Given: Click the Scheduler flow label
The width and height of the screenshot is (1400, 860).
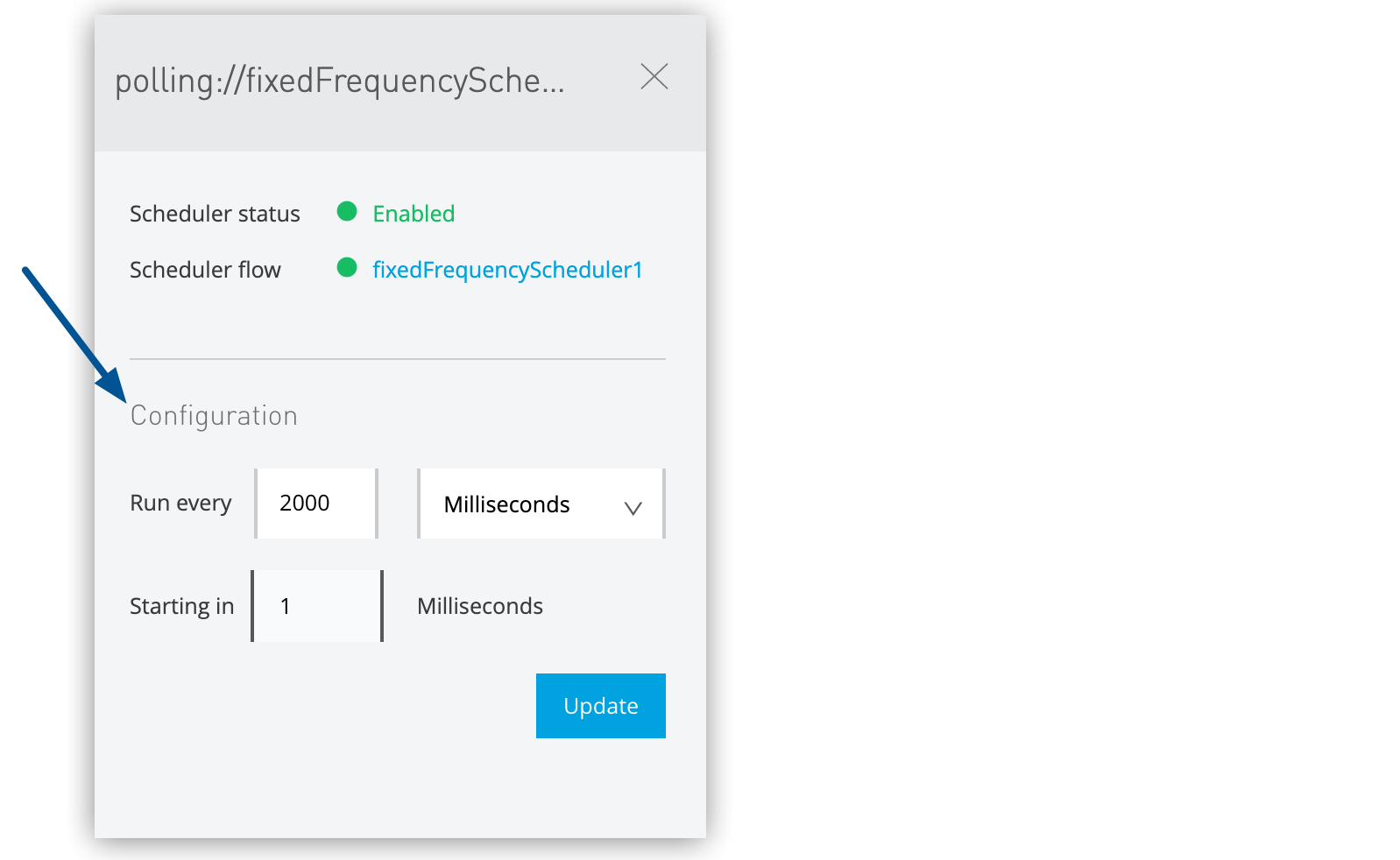Looking at the screenshot, I should 205,270.
